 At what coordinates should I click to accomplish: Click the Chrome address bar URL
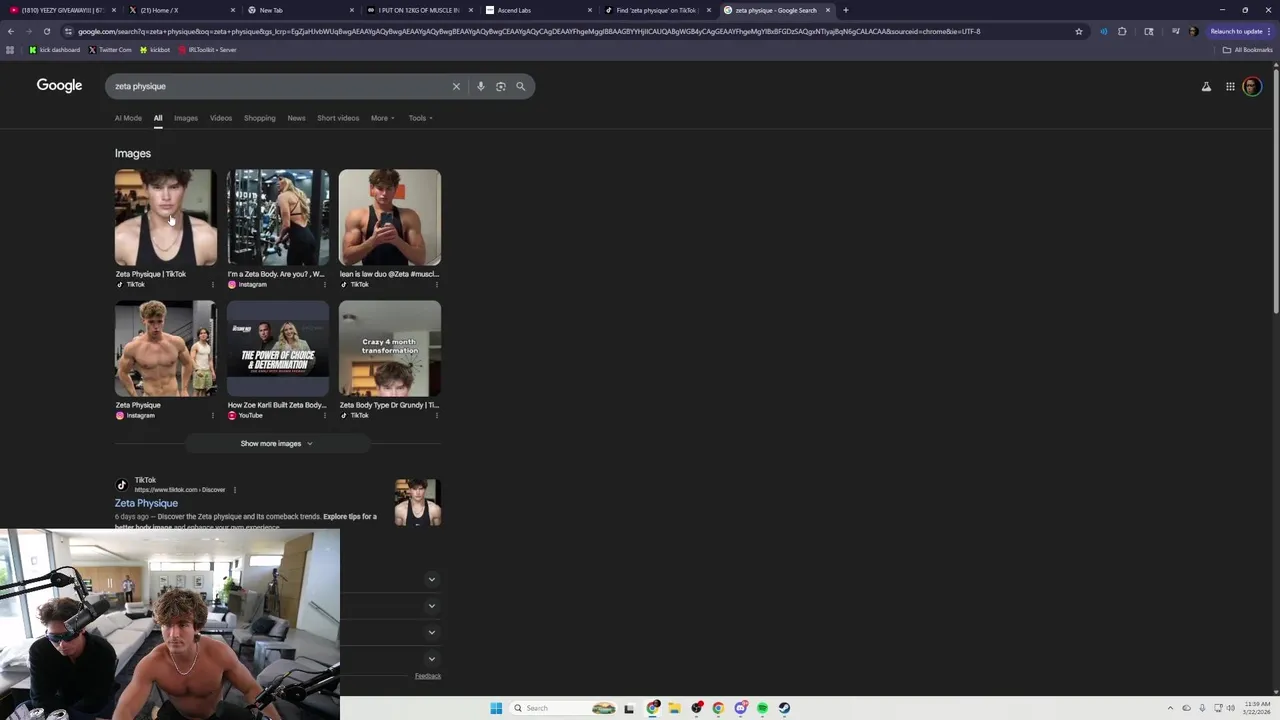click(529, 31)
